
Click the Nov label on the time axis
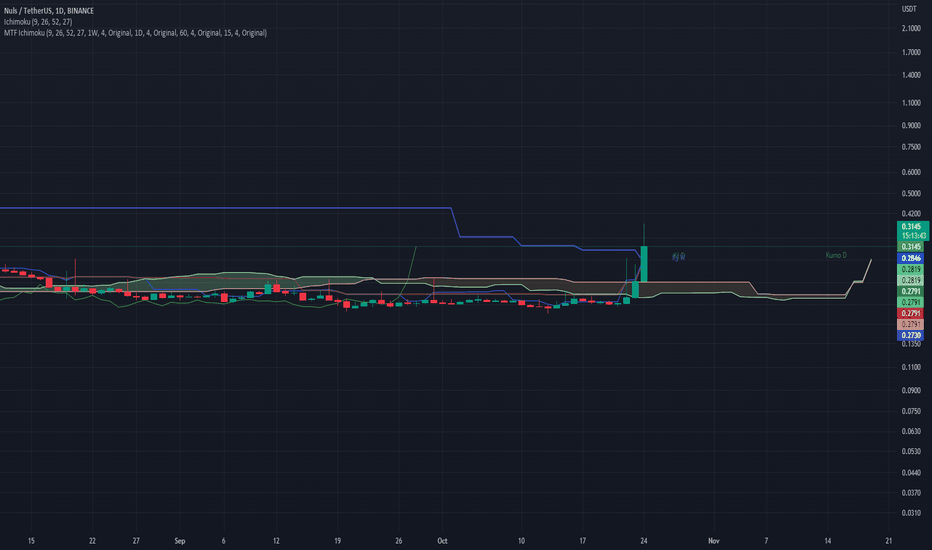pos(713,541)
